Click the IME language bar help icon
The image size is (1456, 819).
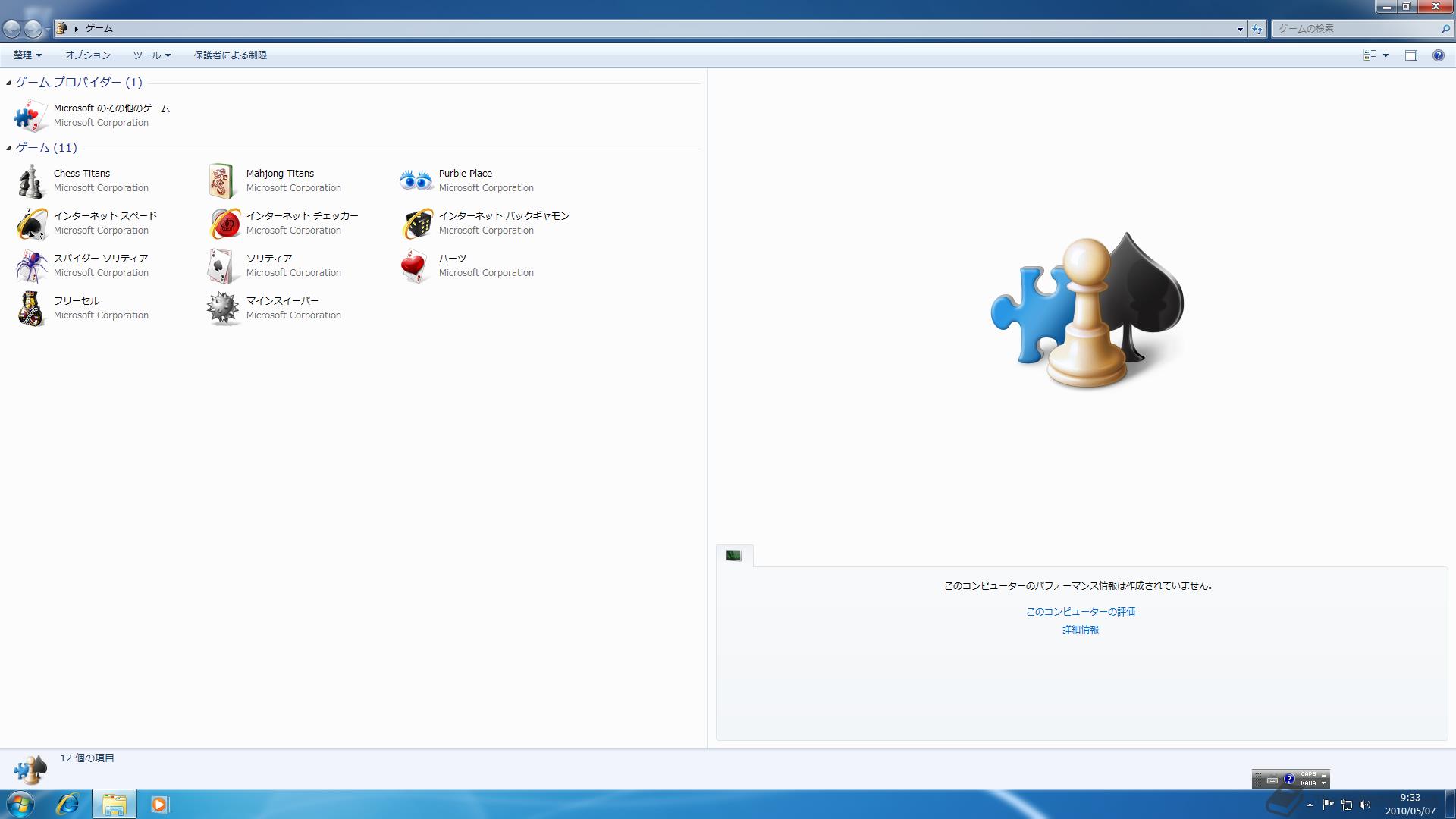[x=1288, y=779]
